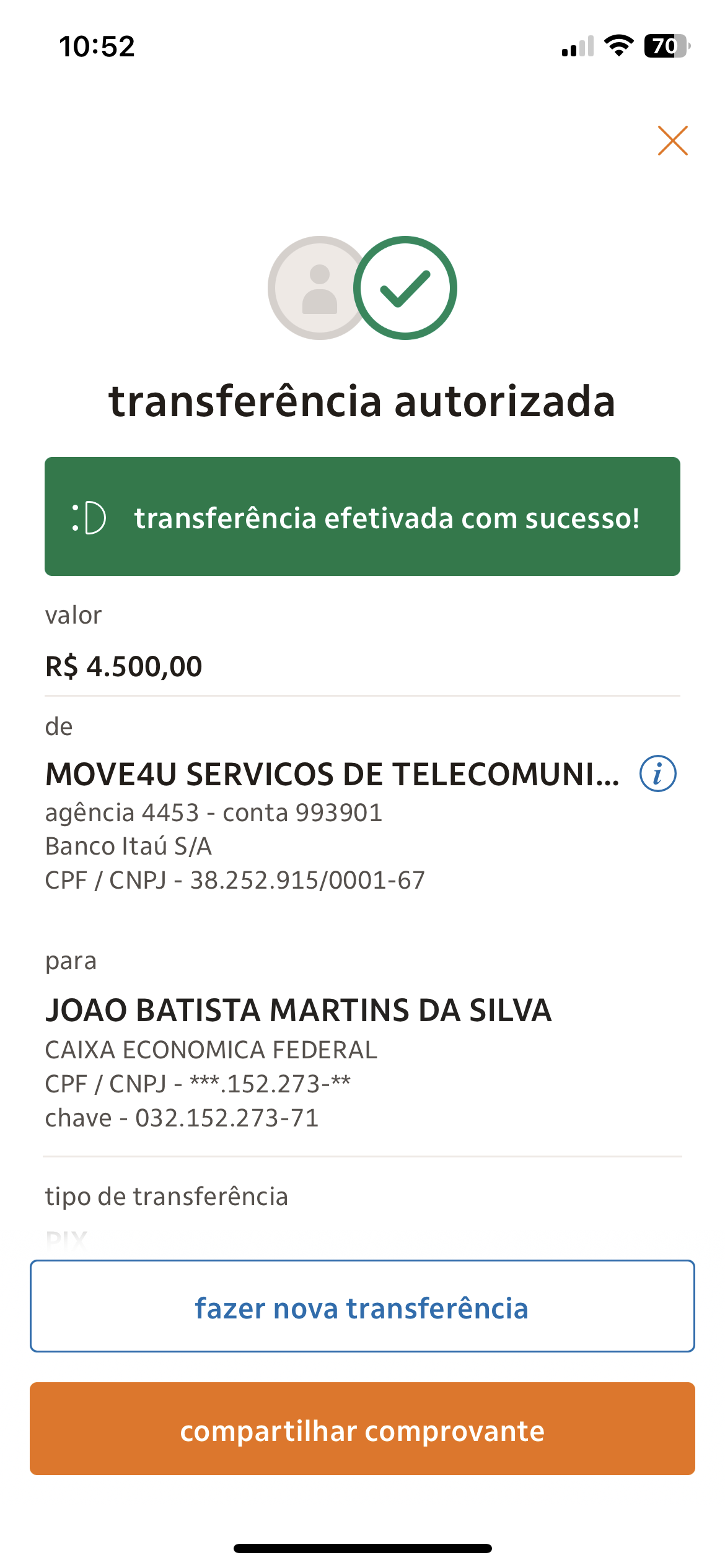Viewport: 725px width, 1568px height.
Task: Tap the chave 032.152.273-71 line
Action: 182,1118
